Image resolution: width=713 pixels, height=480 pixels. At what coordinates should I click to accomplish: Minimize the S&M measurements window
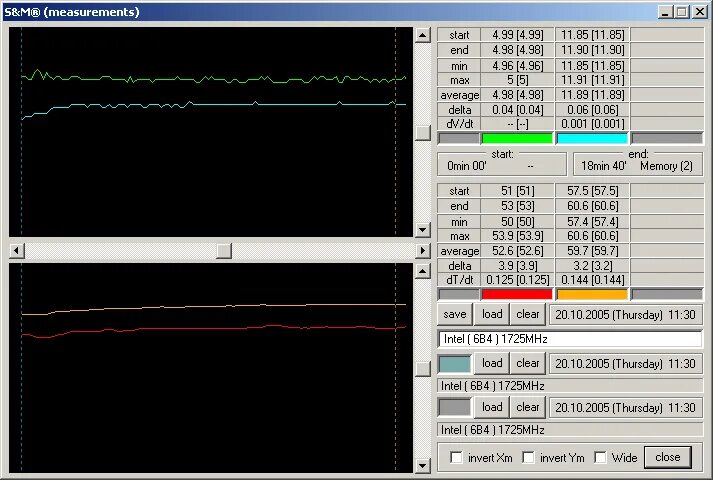[666, 12]
